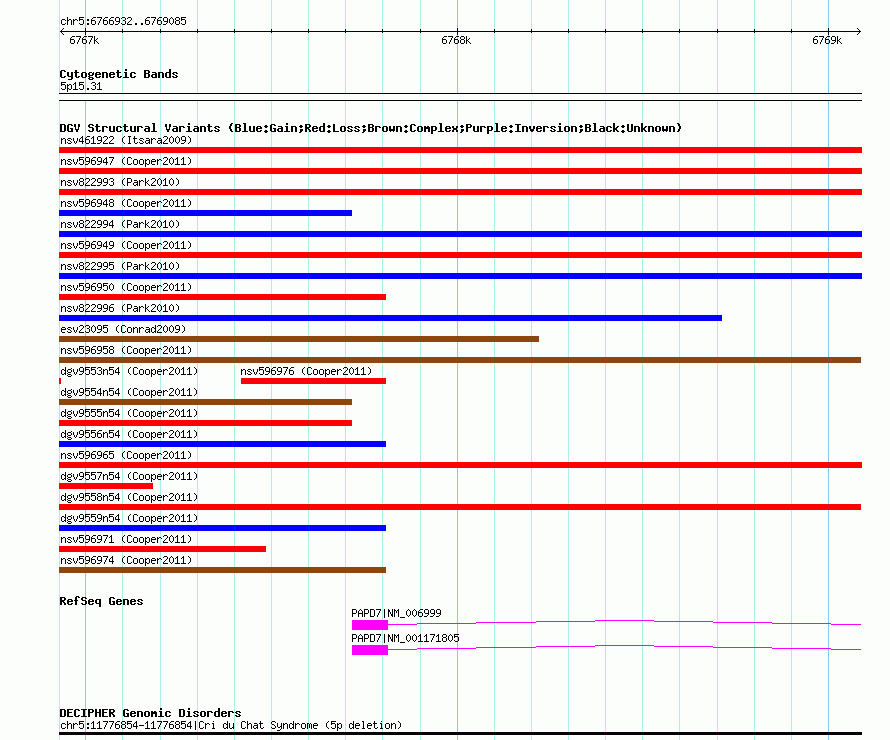Click the red bar of nsv596971 (Cooper2011)
The height and width of the screenshot is (740, 890).
(x=162, y=549)
